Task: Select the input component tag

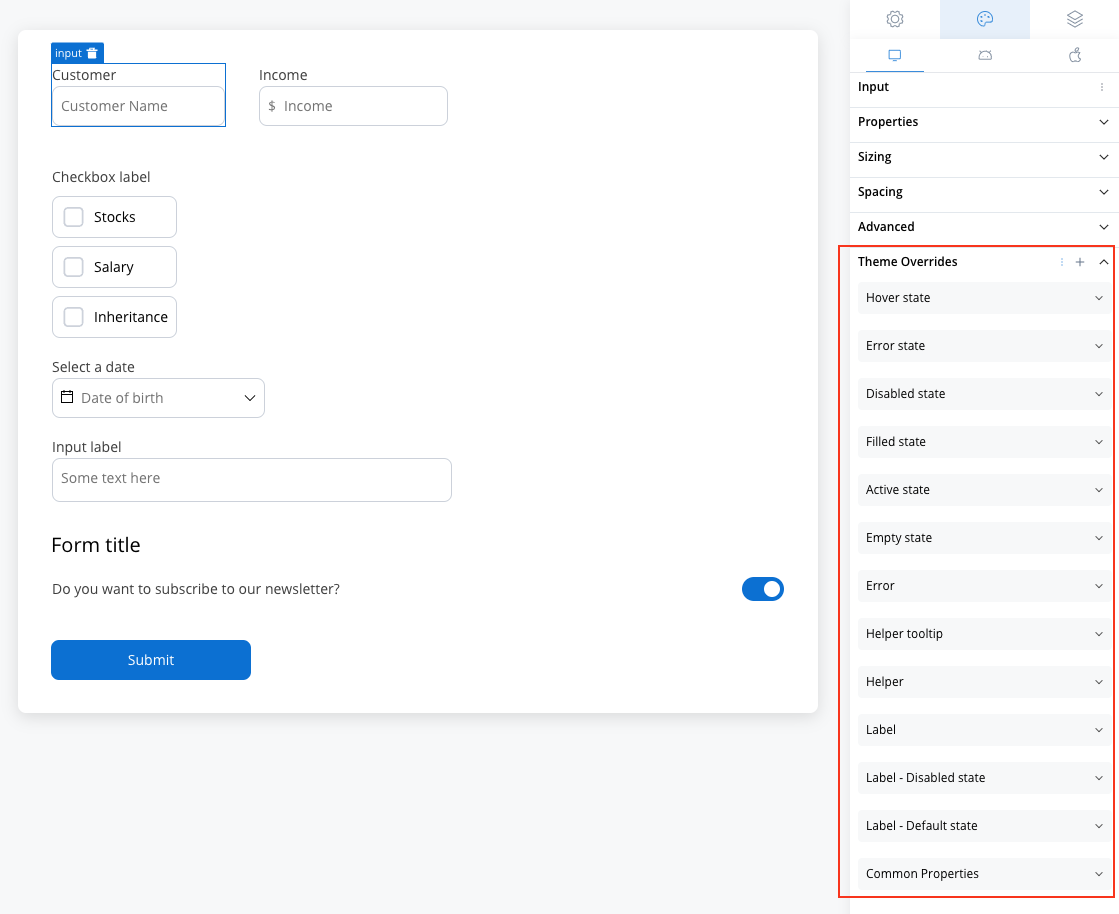Action: (x=77, y=54)
